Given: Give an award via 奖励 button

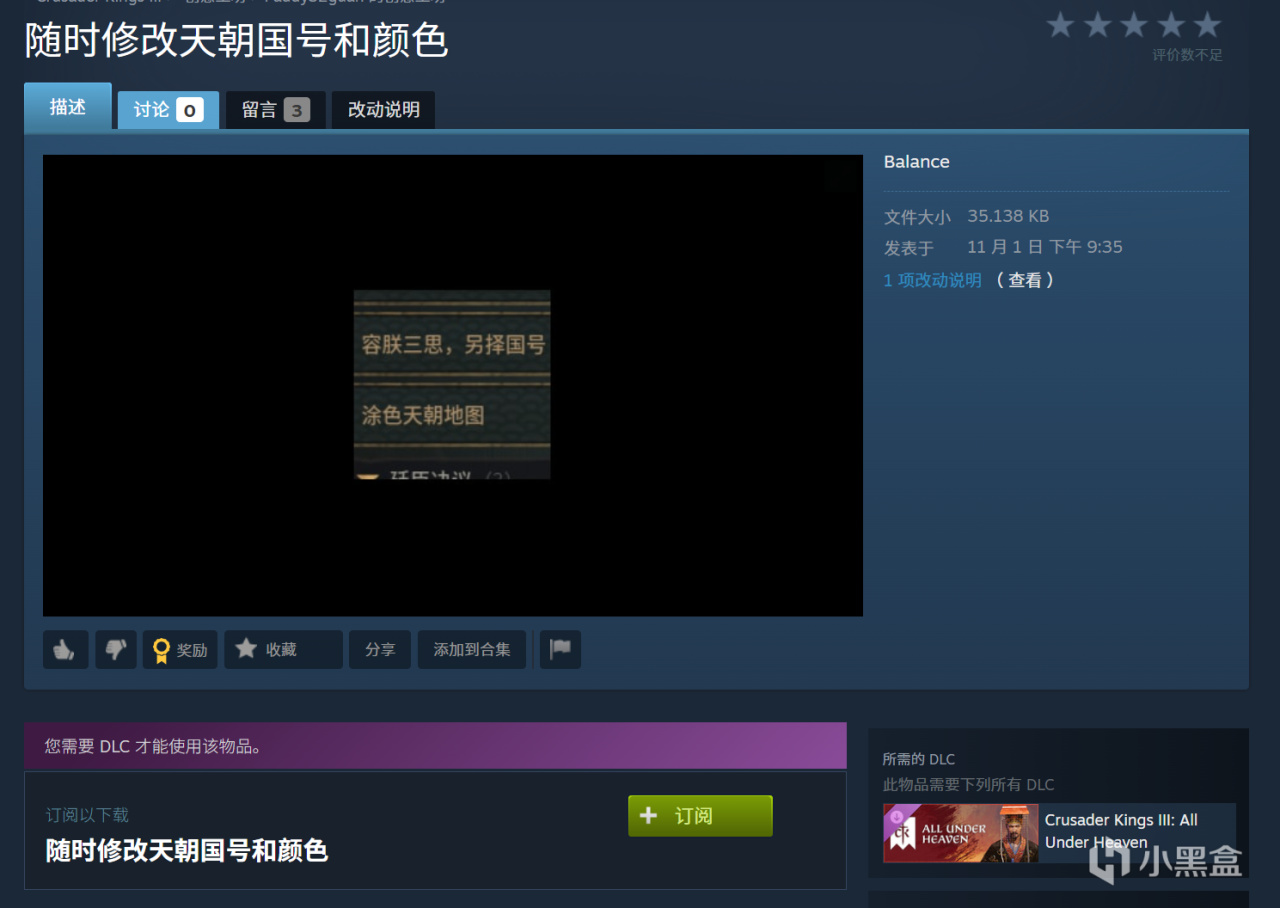Looking at the screenshot, I should [180, 650].
